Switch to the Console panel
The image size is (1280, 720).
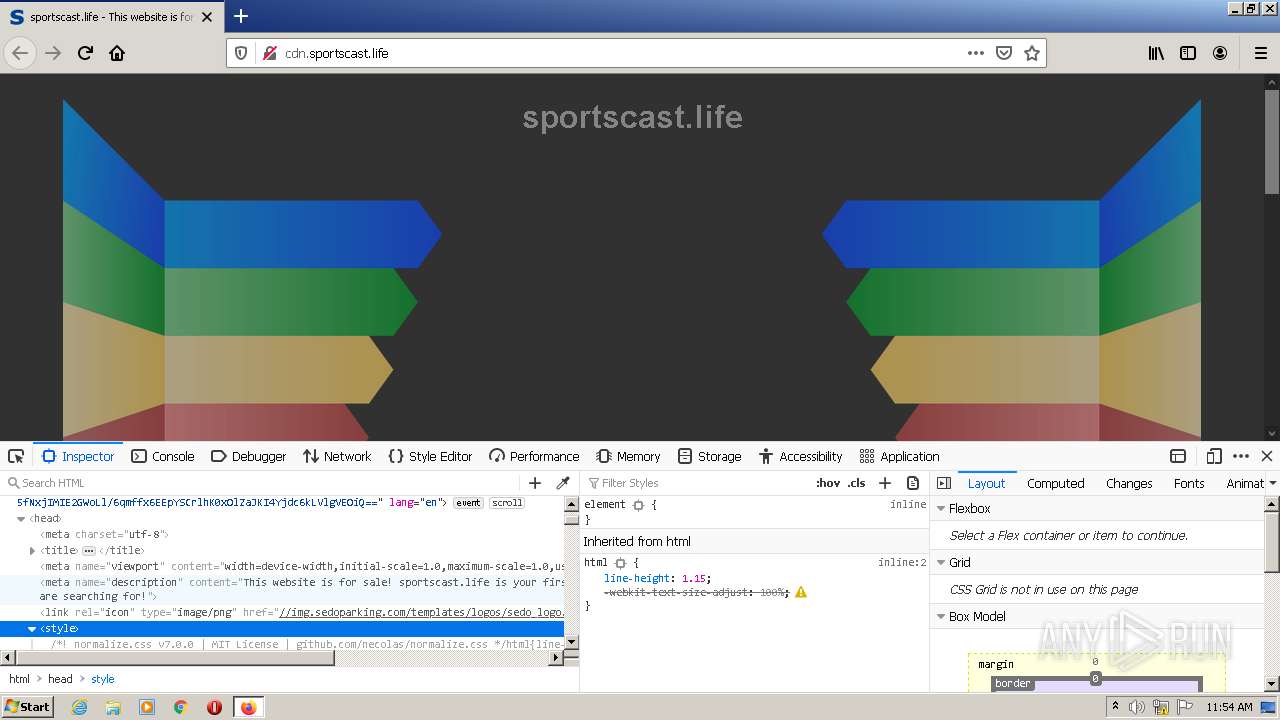(163, 456)
